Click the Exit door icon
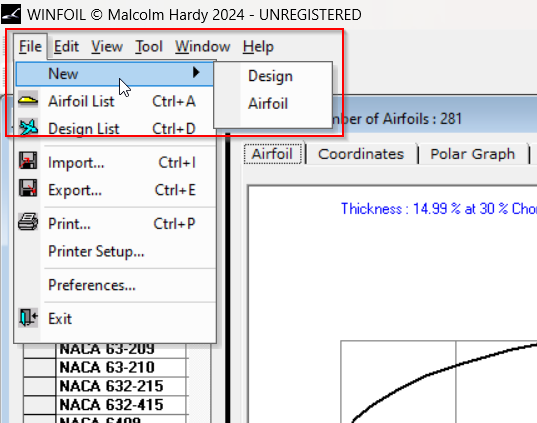This screenshot has width=537, height=423. click(28, 317)
